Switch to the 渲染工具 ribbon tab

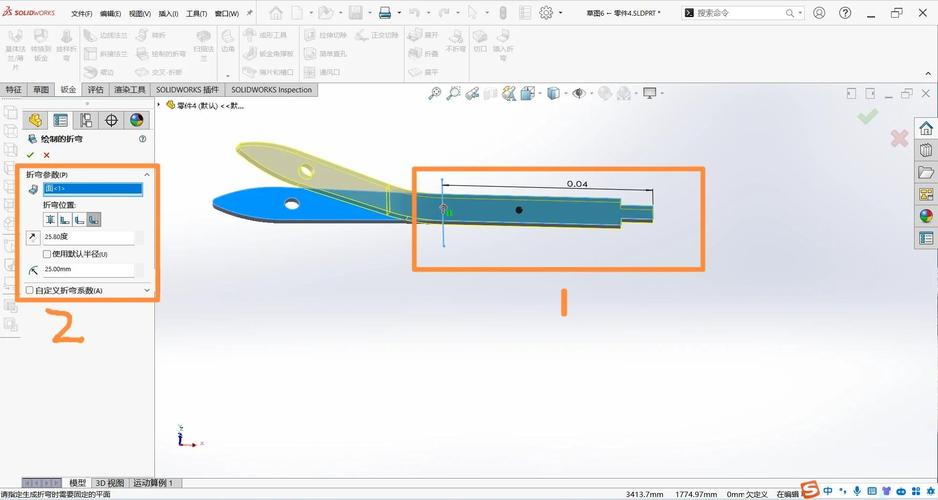pyautogui.click(x=130, y=90)
